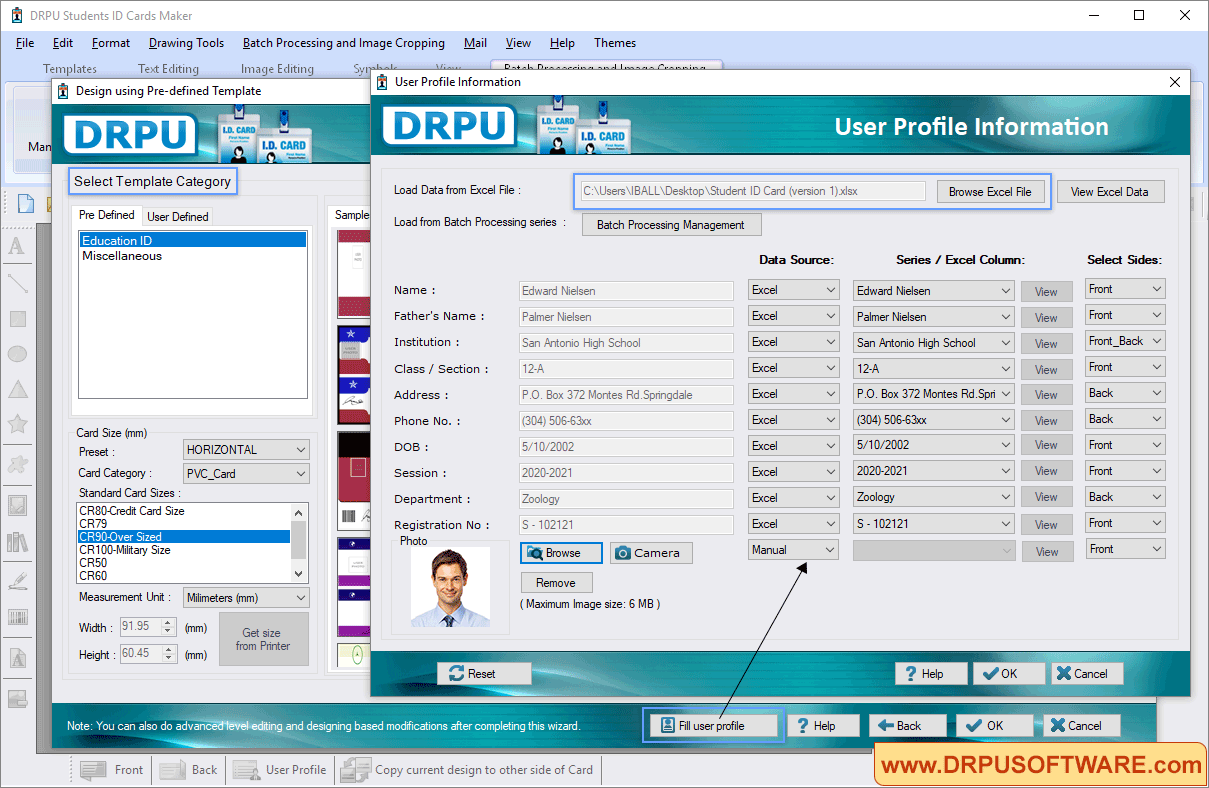
Task: Open Card Category dropdown PVC_Card
Action: 246,474
